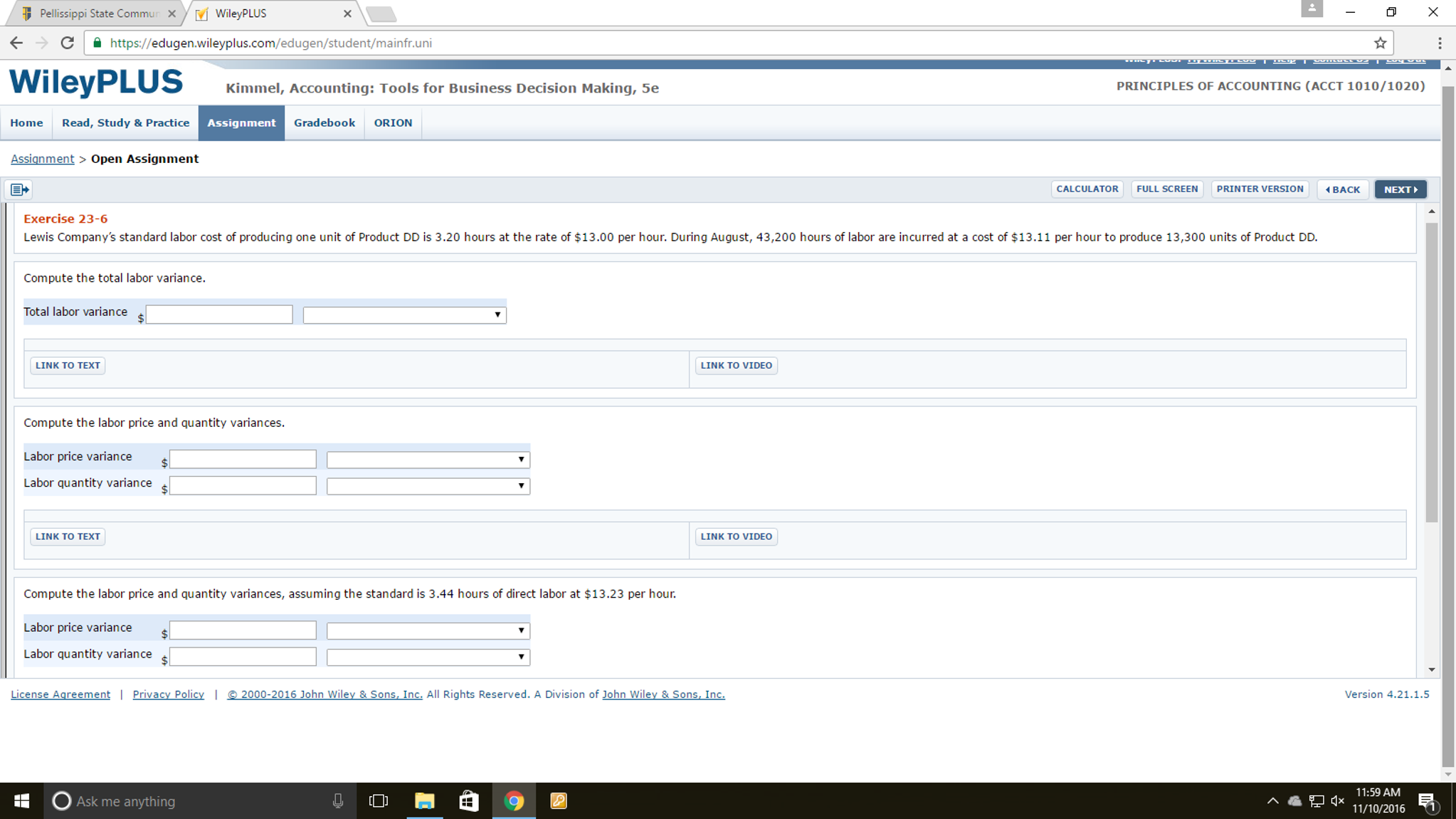Open the CALCULATOR button
This screenshot has height=819, width=1456.
point(1087,189)
